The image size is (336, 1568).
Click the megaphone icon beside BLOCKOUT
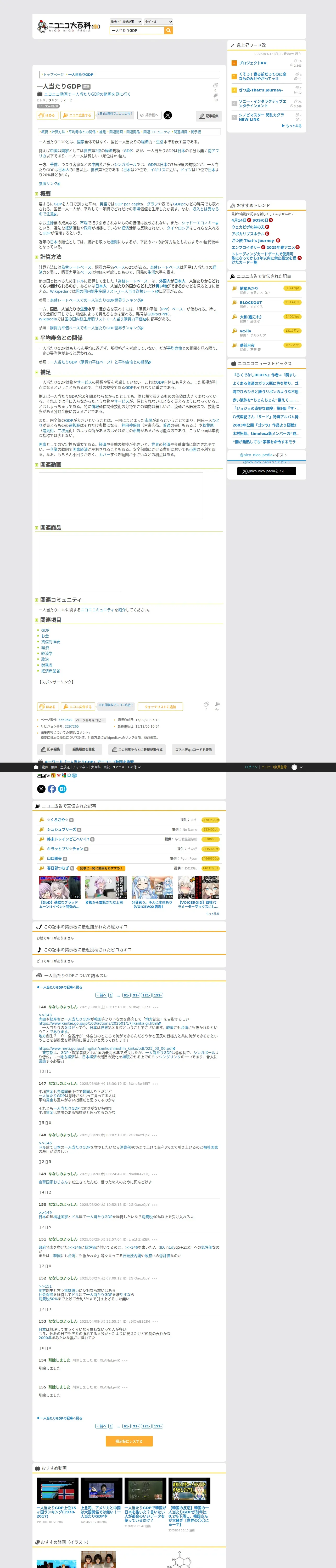tap(235, 303)
